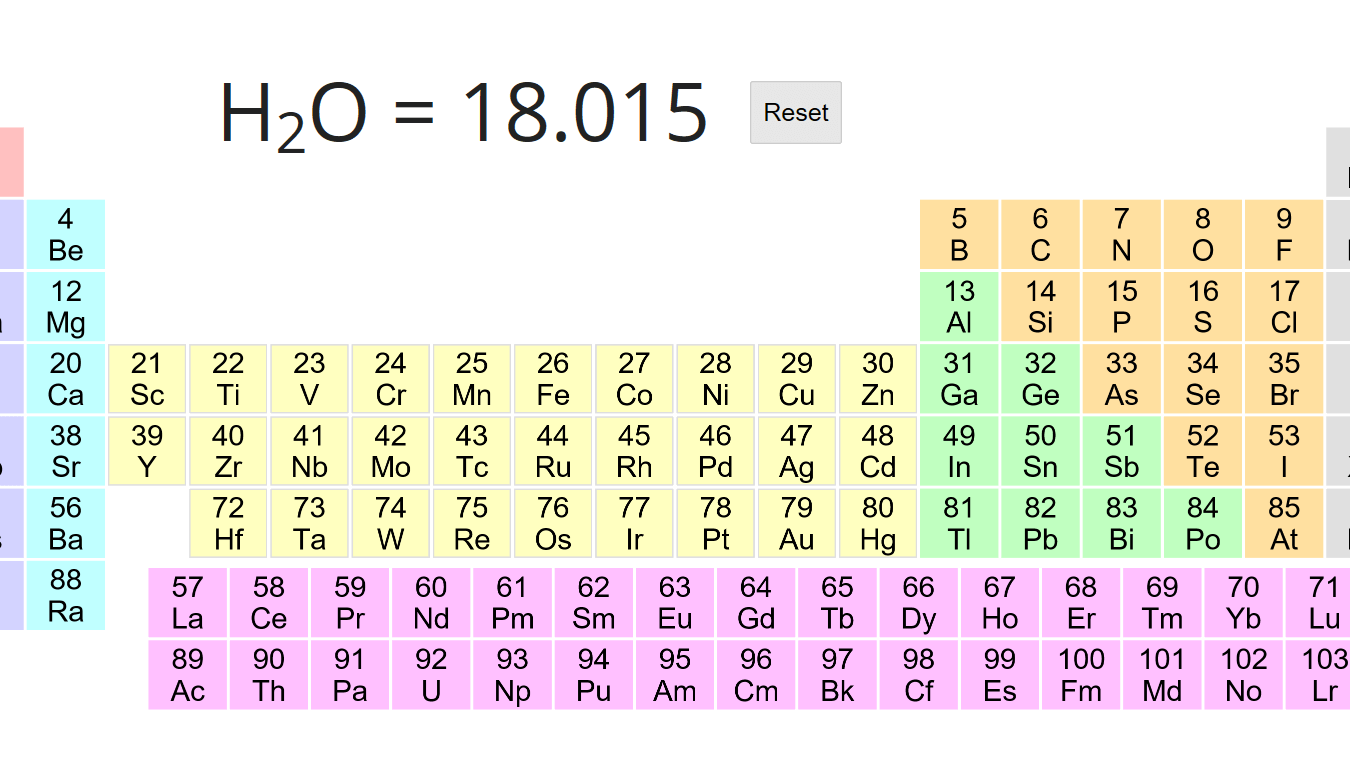This screenshot has height=759, width=1350.
Task: Click Gold in the periodic table
Action: pos(797,523)
